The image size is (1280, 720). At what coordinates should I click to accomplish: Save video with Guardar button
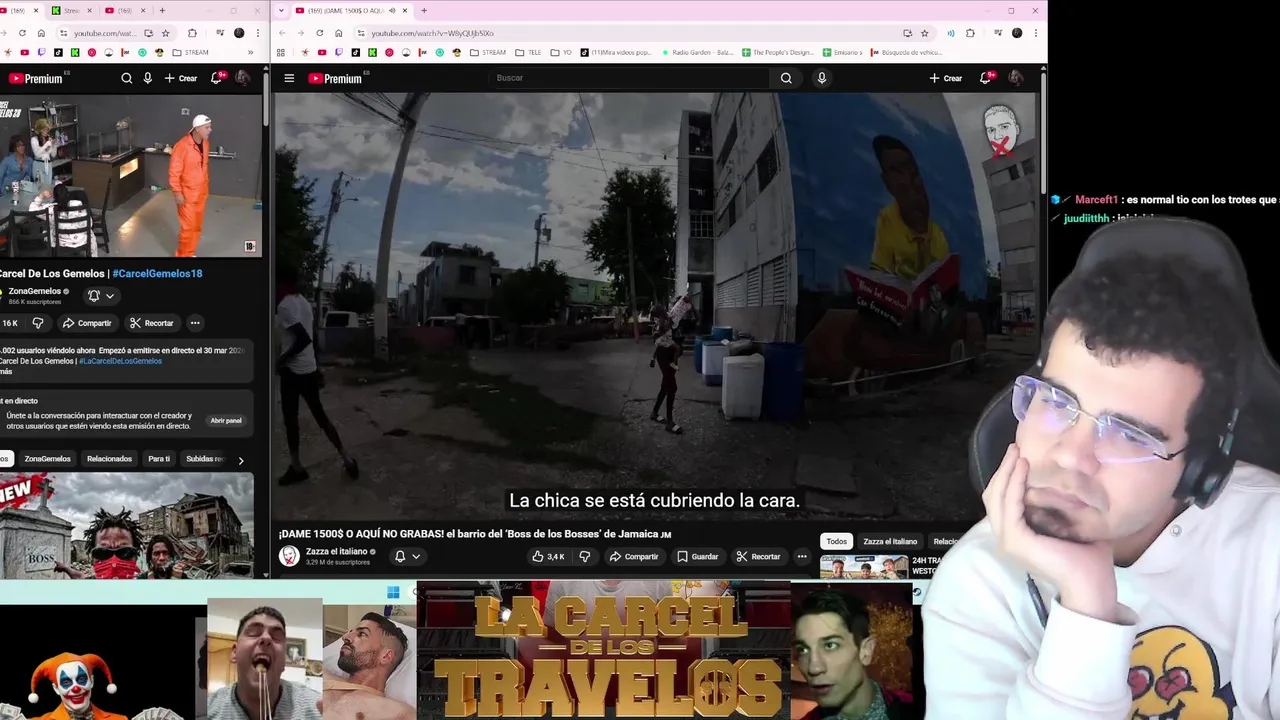pos(698,556)
